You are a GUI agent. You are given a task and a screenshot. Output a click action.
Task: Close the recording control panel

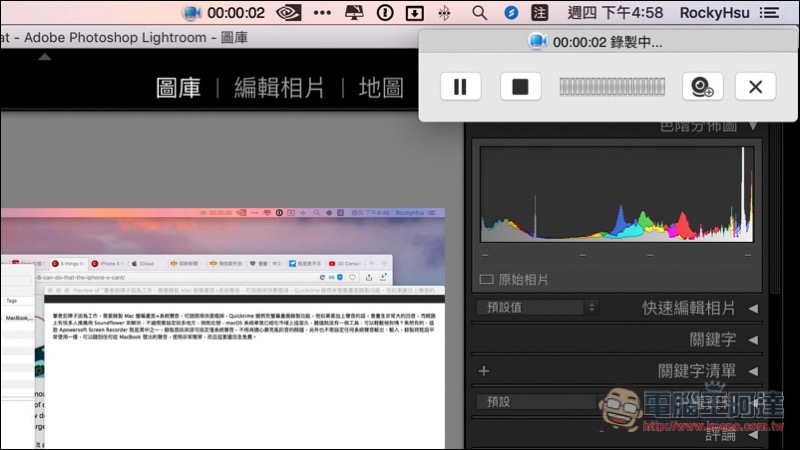(755, 86)
